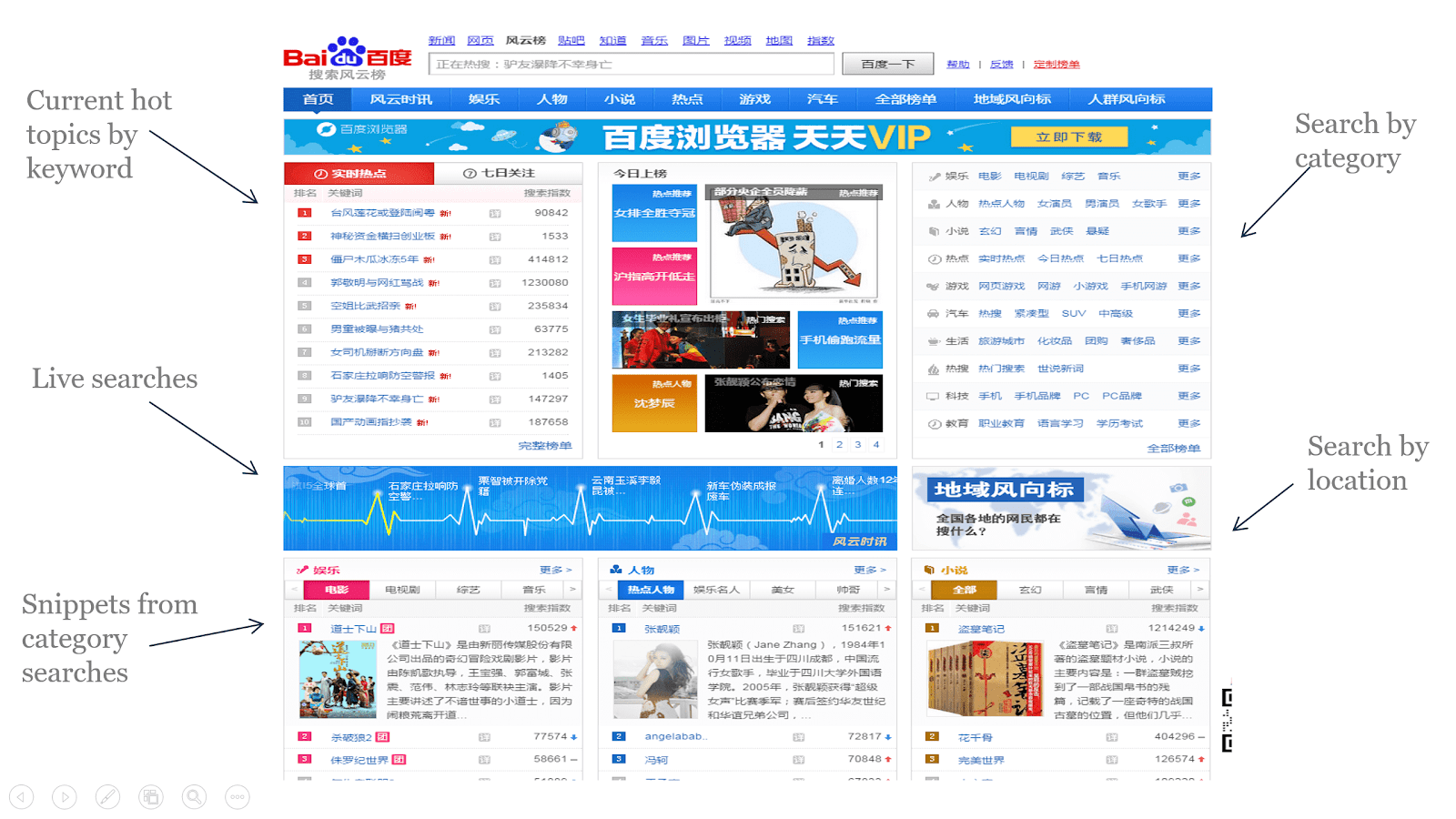Click the 详 detail icon for 郭敬明与网红骂战
Screen dimensions: 1456x819
(495, 283)
